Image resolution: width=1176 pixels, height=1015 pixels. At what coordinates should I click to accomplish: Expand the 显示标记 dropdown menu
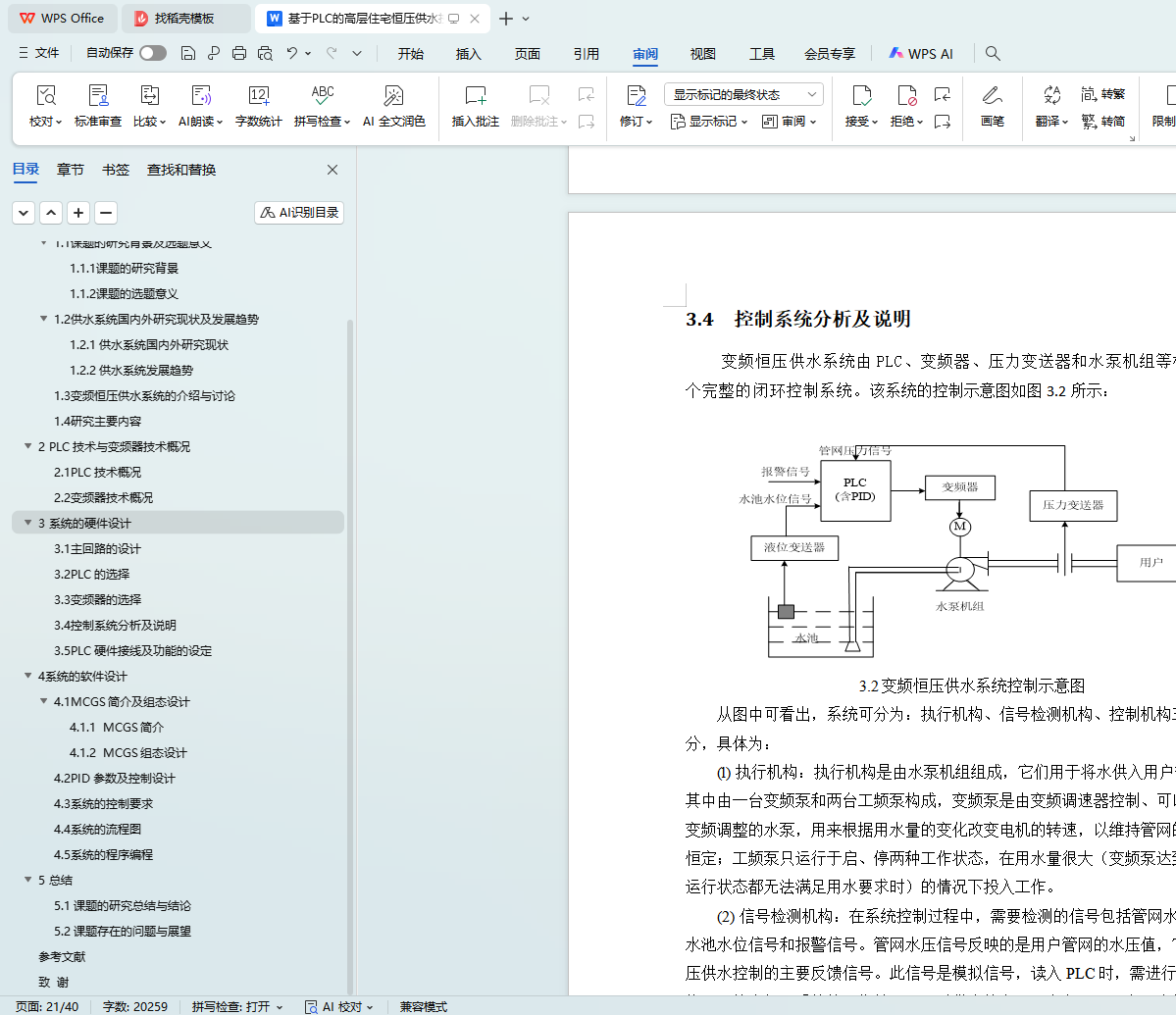click(709, 122)
